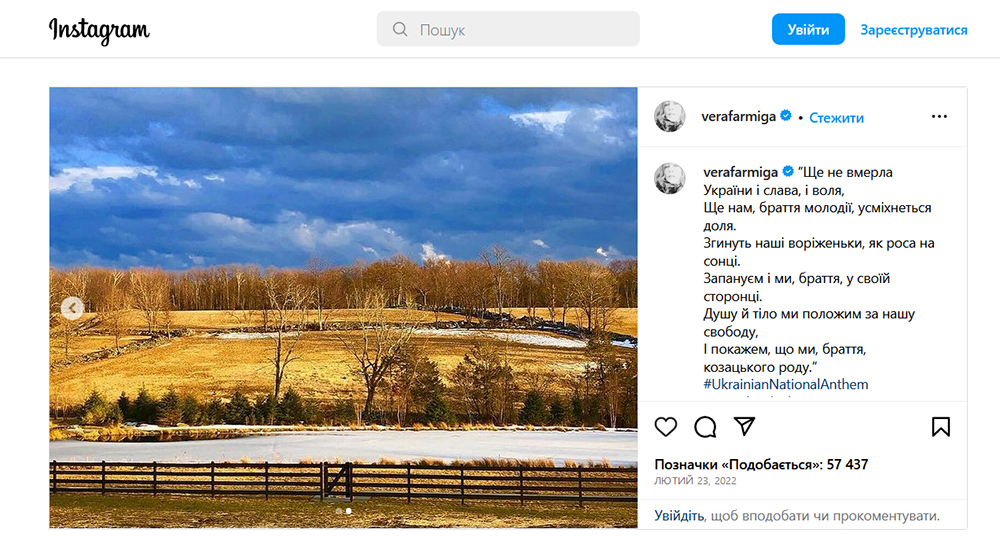
Task: Click the Instagram logo
Action: coord(99,30)
